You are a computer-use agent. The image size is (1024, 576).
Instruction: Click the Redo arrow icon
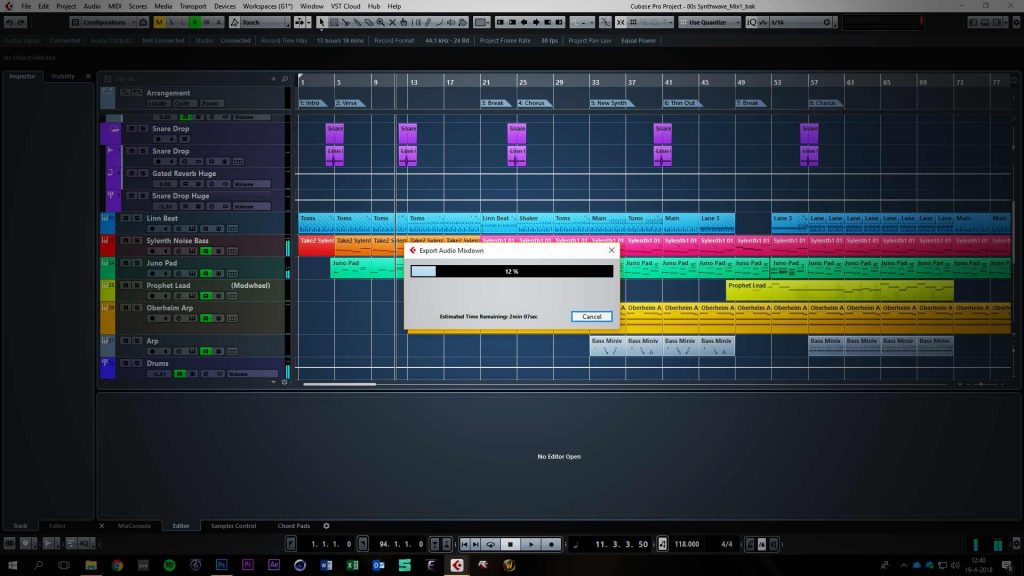pyautogui.click(x=21, y=22)
